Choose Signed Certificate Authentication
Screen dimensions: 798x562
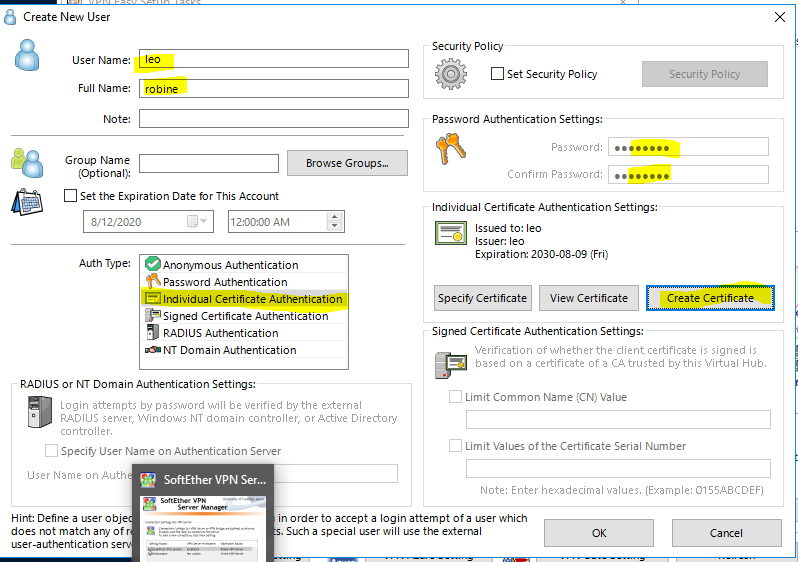pyautogui.click(x=244, y=316)
